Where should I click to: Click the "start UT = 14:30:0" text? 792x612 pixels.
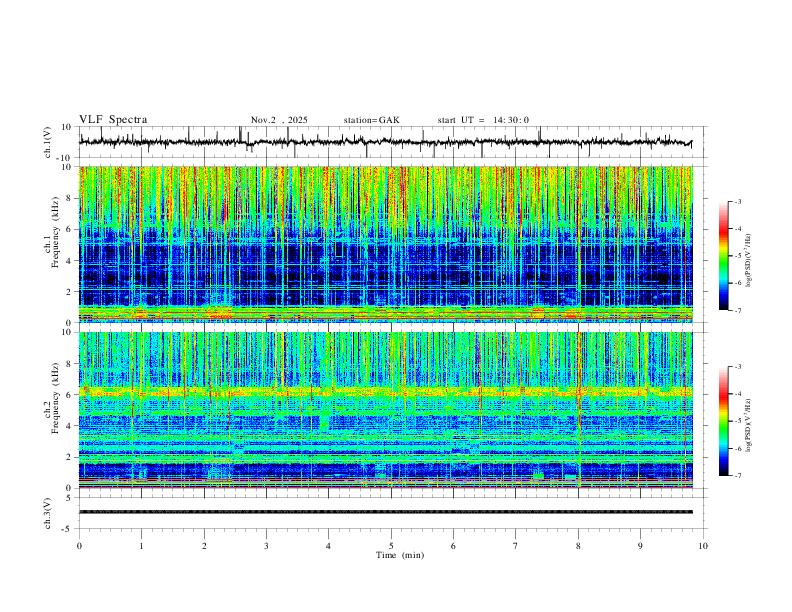click(x=483, y=120)
